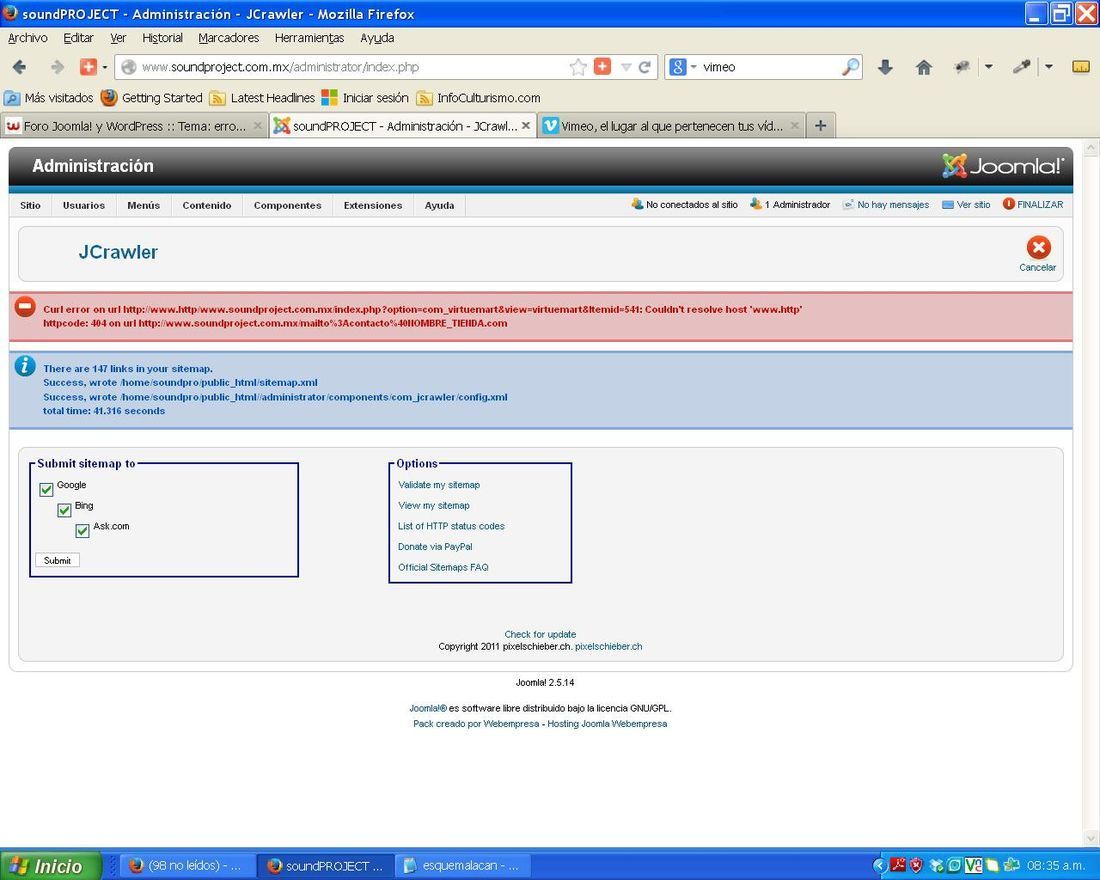Open the Latest Headlines feed bookmark
The height and width of the screenshot is (880, 1100).
262,98
